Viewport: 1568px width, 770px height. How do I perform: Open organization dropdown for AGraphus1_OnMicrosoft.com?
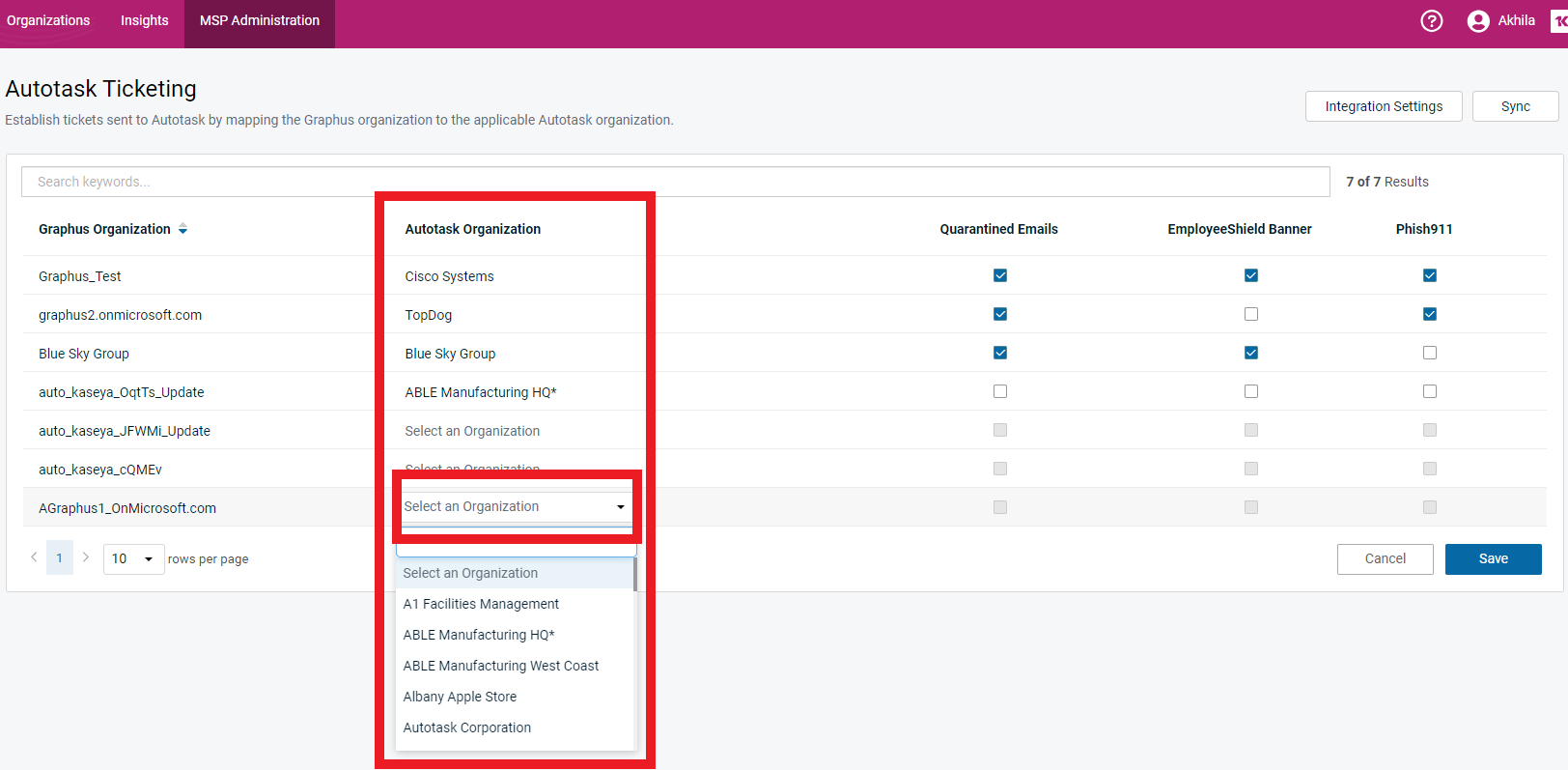[x=517, y=507]
